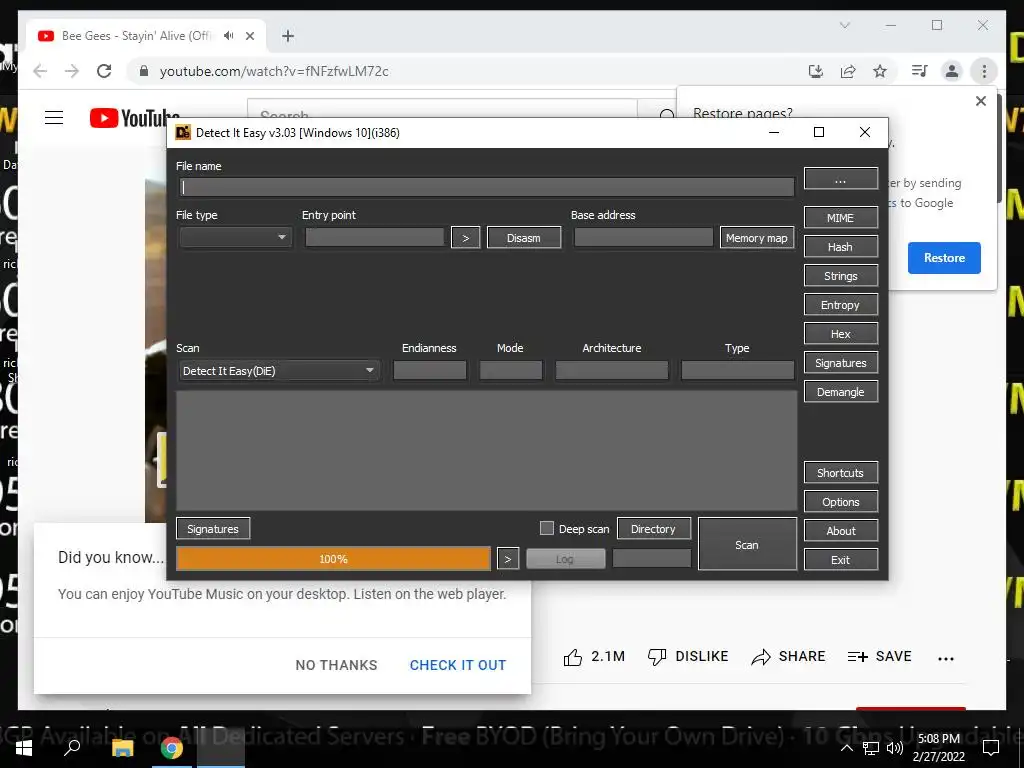Open Chrome from the taskbar

172,748
